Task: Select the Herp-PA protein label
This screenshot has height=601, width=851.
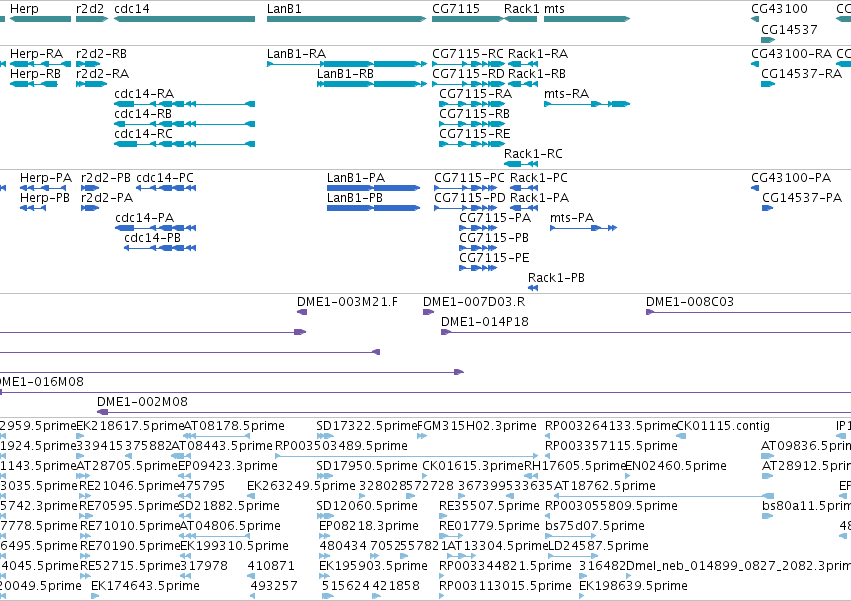Action: 46,178
